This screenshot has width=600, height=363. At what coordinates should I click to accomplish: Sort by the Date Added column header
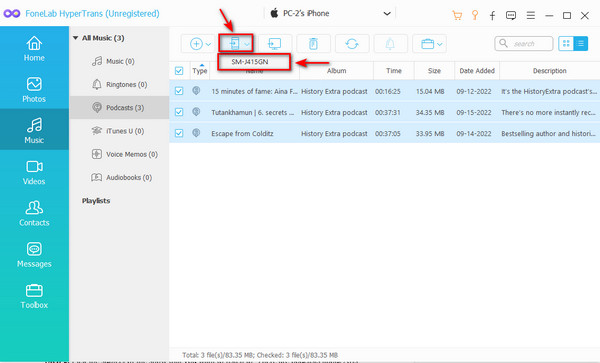click(477, 71)
